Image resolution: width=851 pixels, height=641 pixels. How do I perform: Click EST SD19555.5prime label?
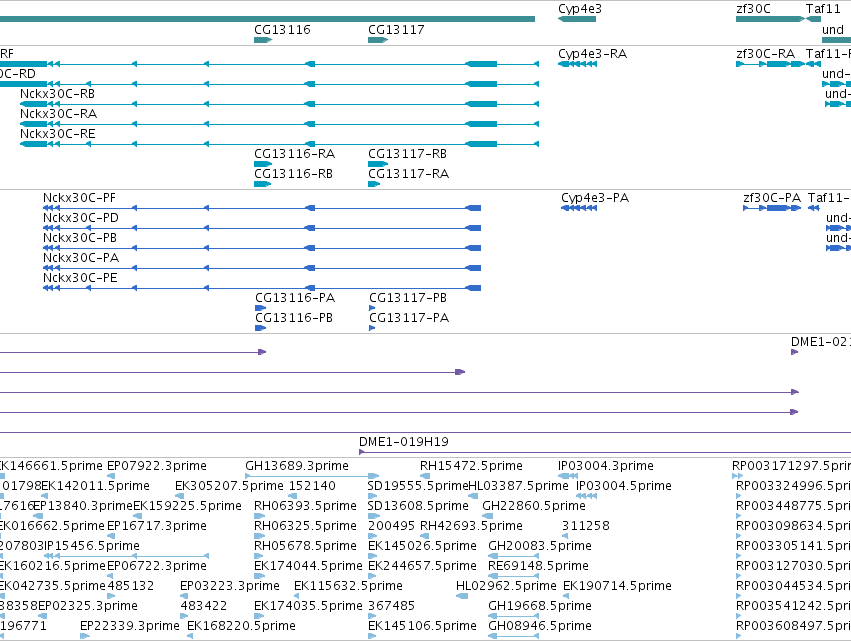coord(417,486)
